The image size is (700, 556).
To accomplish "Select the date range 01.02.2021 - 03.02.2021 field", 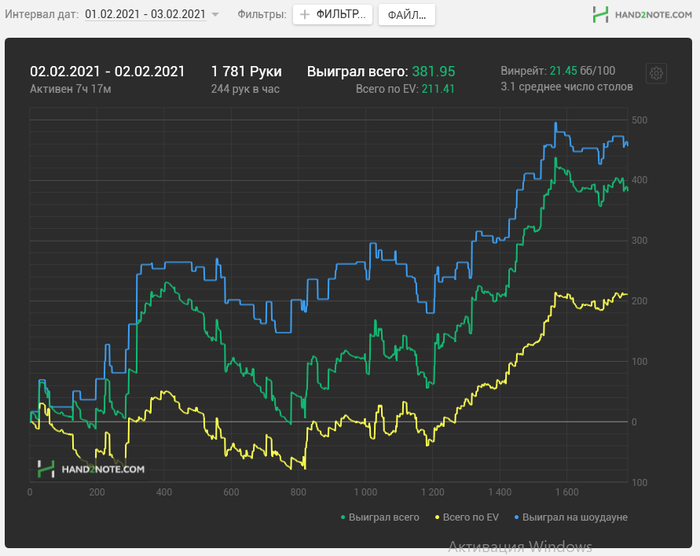I will [x=145, y=14].
